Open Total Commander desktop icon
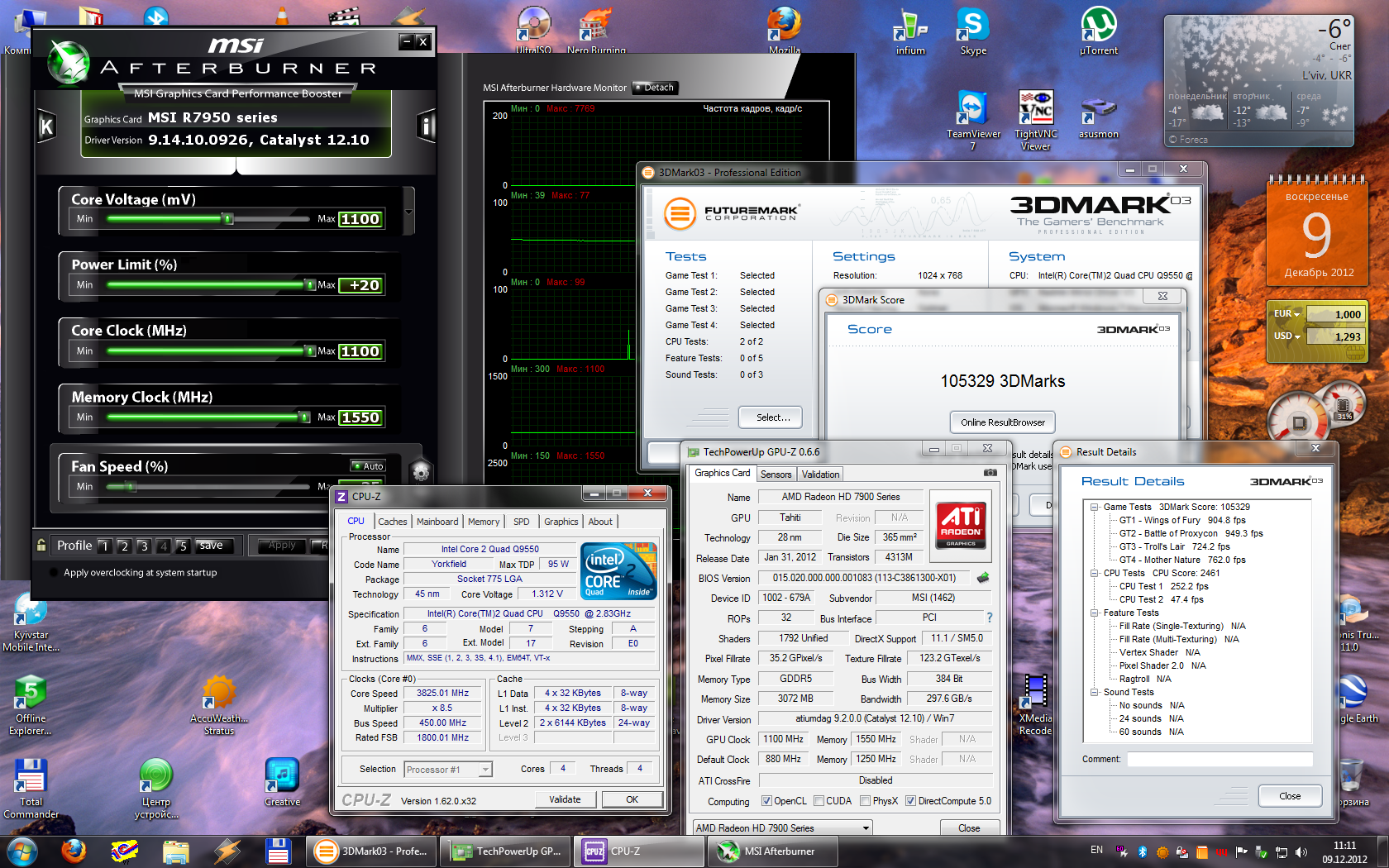 [31, 789]
